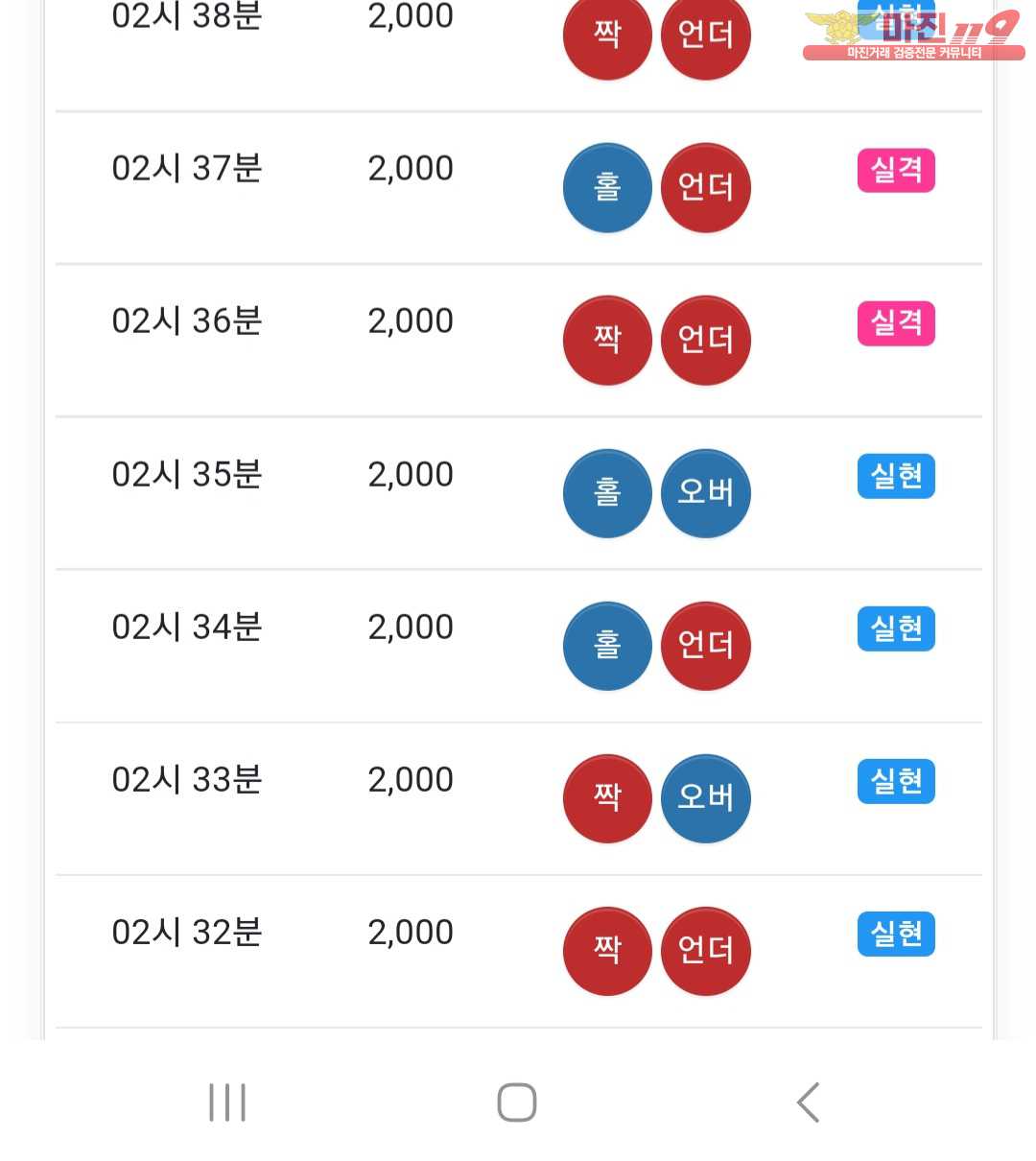Click the blue 실현 badge for 02시 35분
Image resolution: width=1036 pixels, height=1161 pixels.
pyautogui.click(x=896, y=476)
